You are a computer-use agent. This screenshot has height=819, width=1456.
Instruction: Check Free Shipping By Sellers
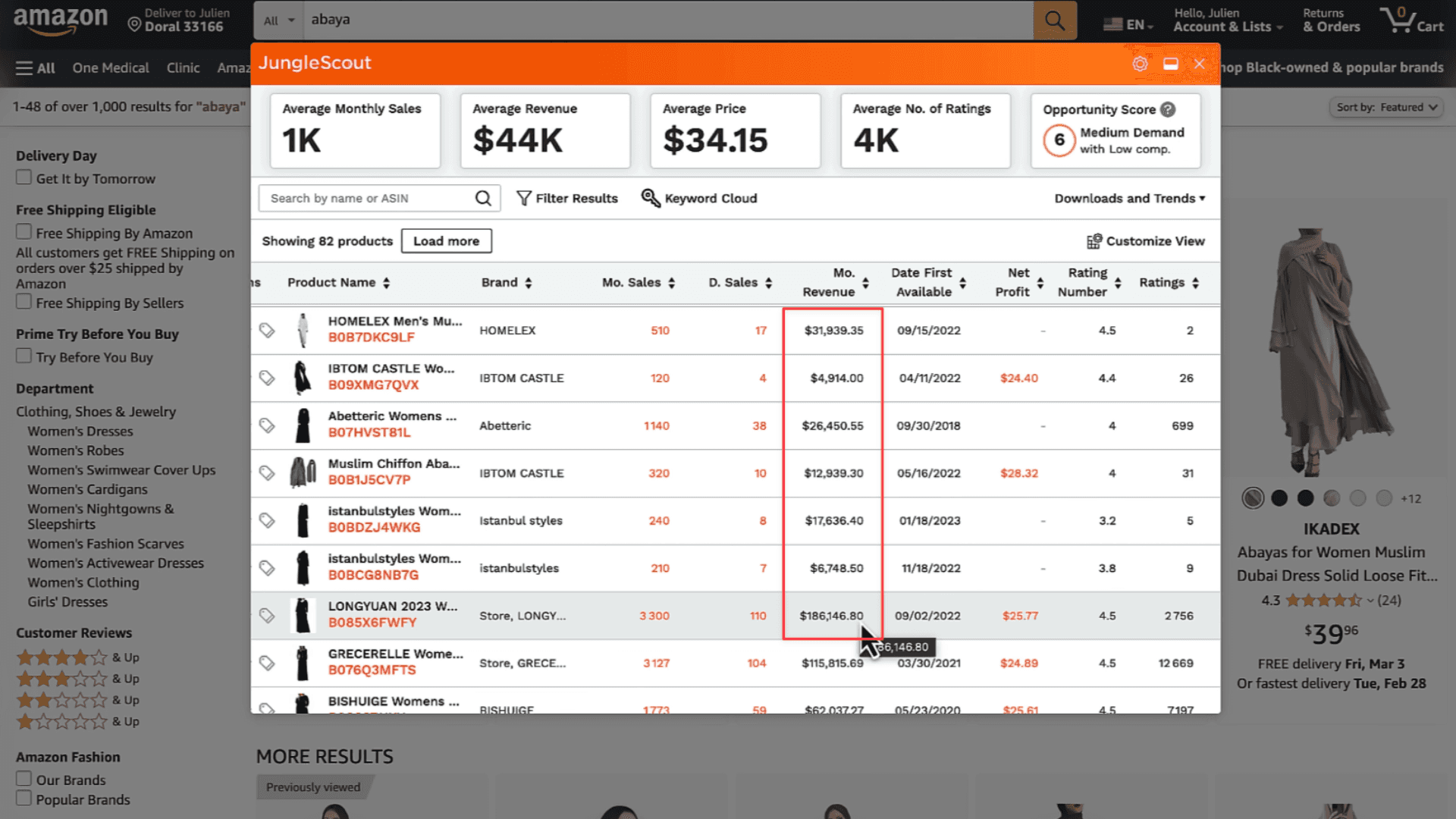tap(24, 302)
